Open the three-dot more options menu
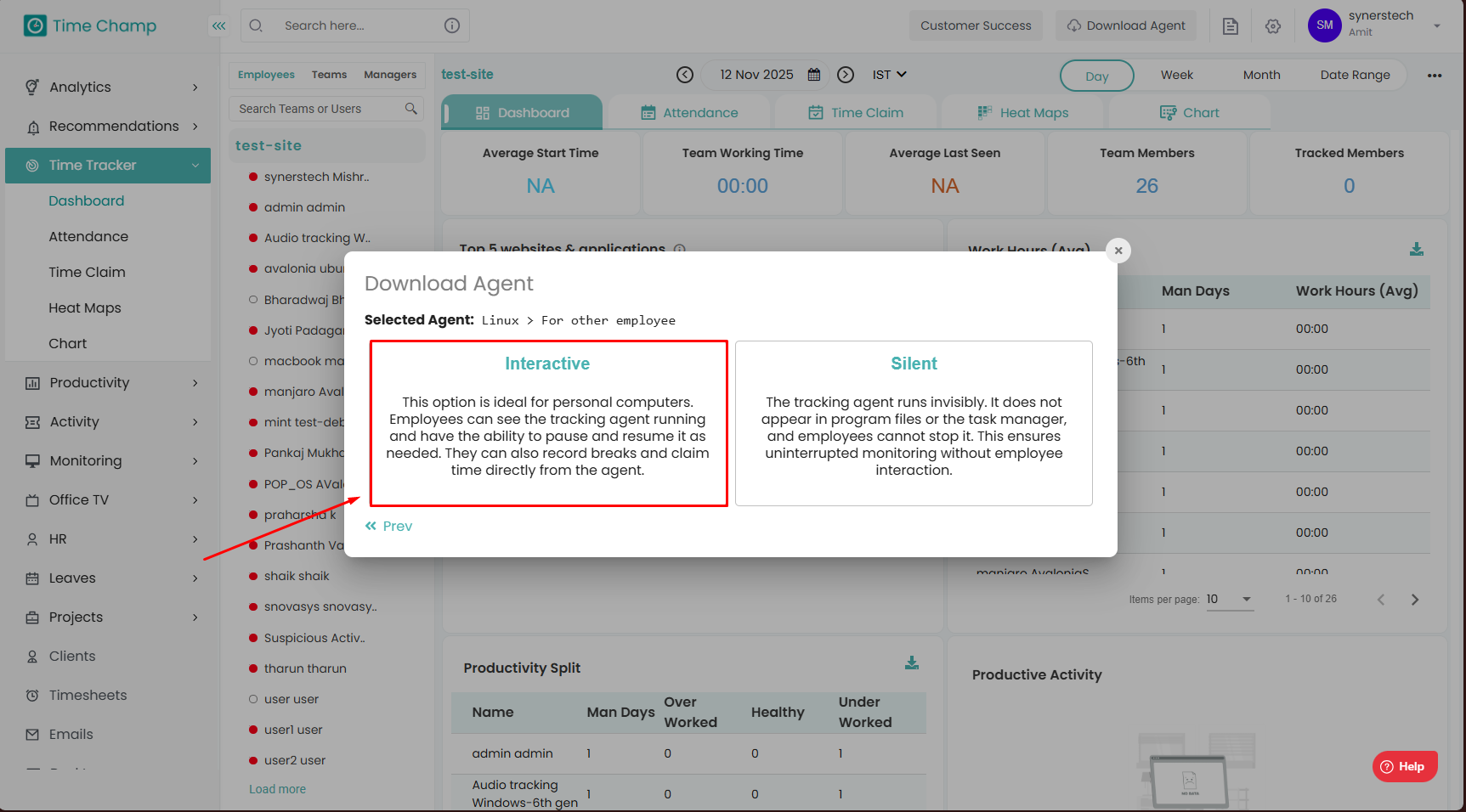1466x812 pixels. point(1435,76)
